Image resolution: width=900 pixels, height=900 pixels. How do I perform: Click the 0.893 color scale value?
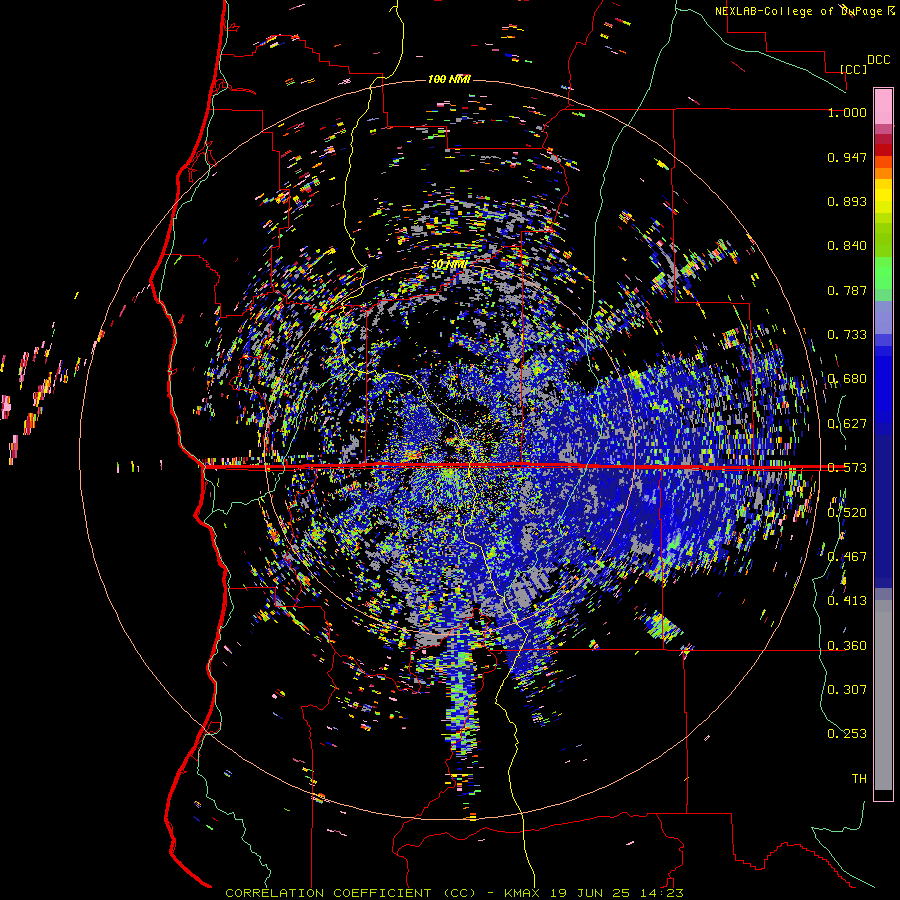[847, 201]
